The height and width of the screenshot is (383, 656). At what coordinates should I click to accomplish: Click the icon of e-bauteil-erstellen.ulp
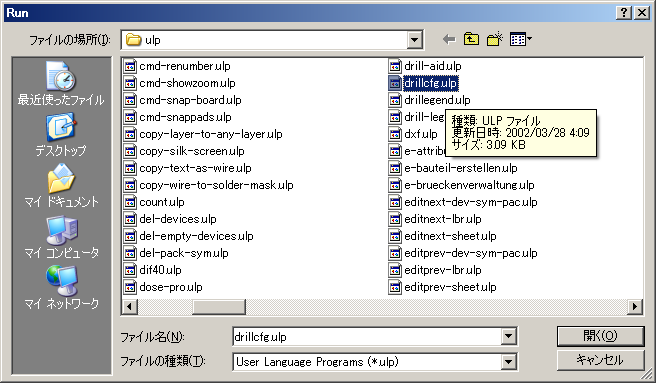click(395, 168)
